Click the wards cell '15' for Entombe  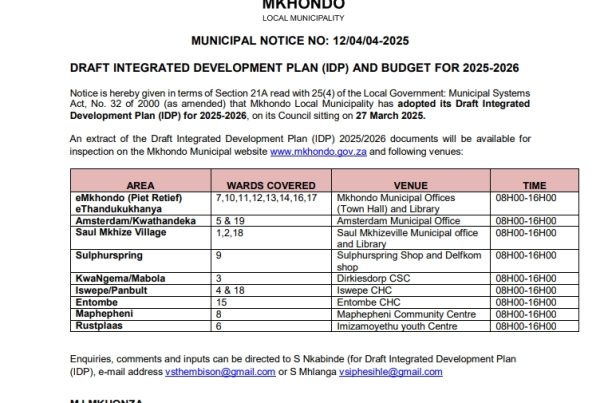(x=271, y=302)
